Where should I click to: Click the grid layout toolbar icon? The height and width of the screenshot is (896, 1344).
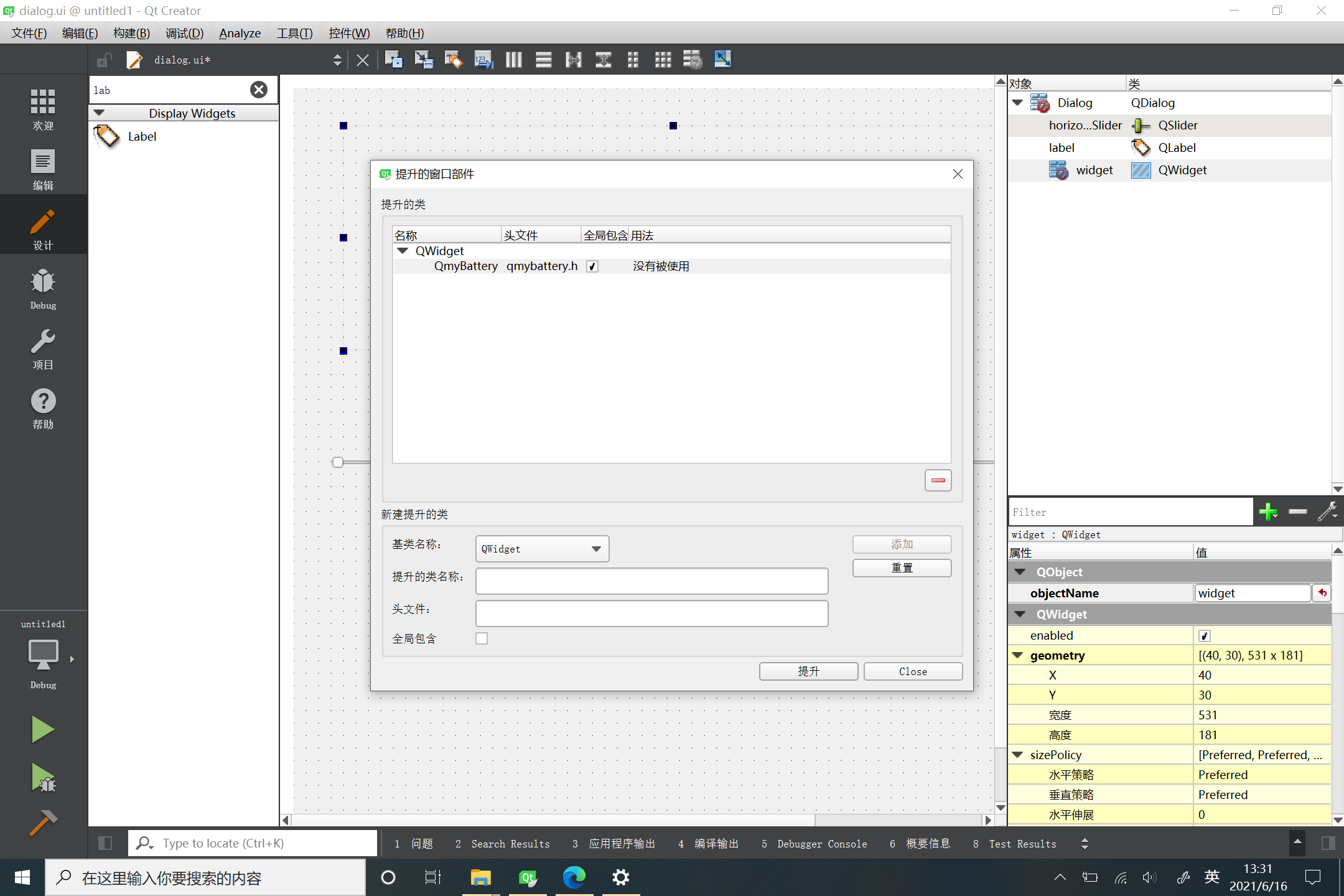point(663,60)
